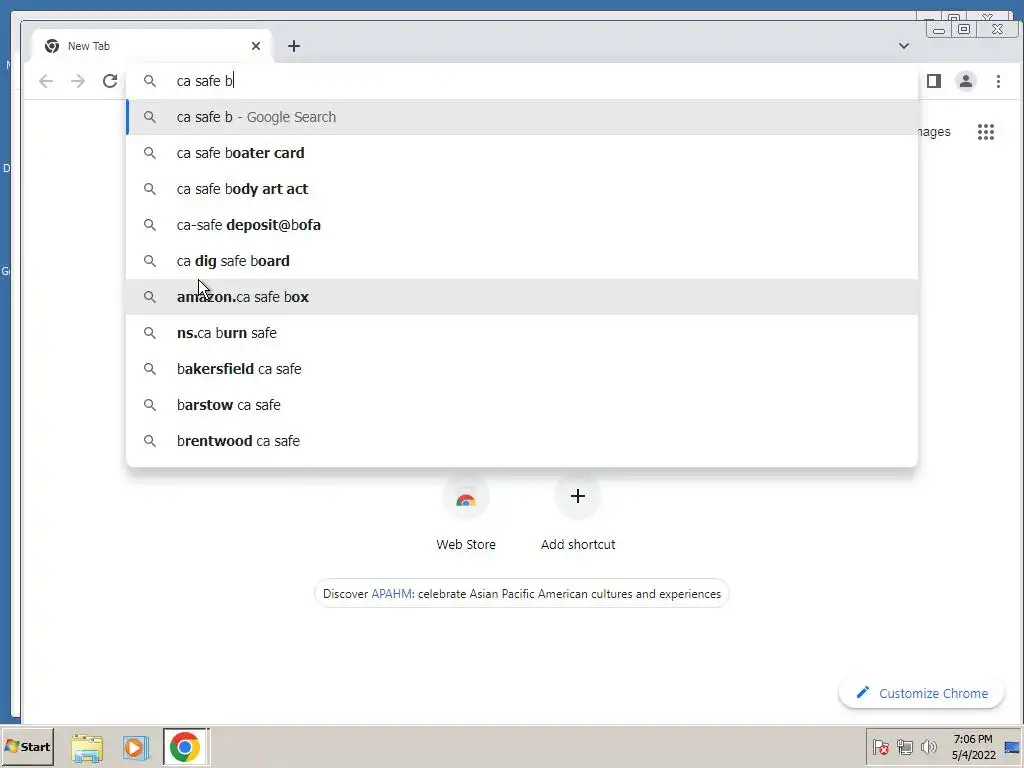Open the network tray icon
This screenshot has width=1024, height=768.
tap(904, 747)
